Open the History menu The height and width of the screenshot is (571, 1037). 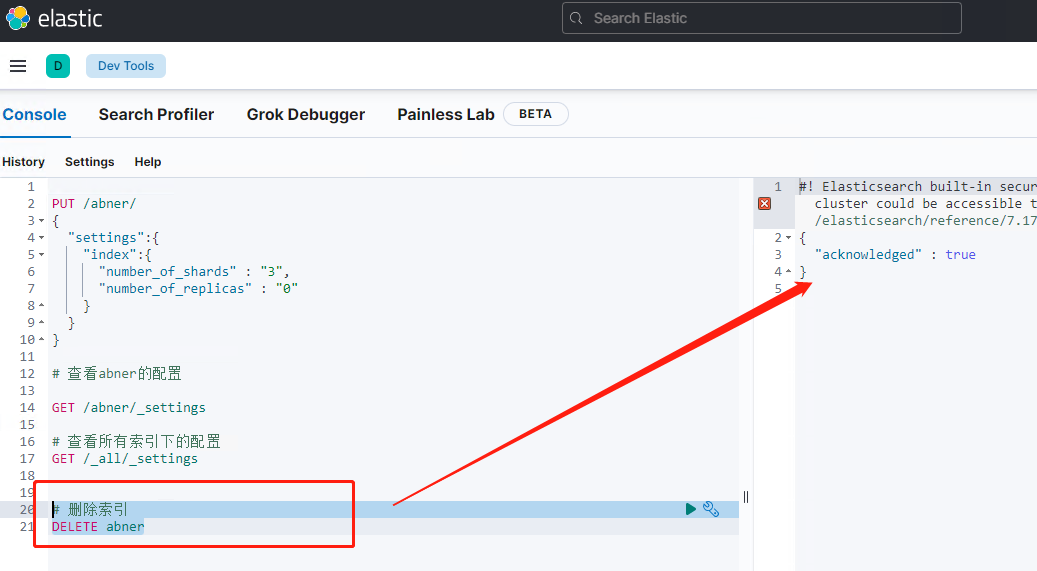(23, 161)
